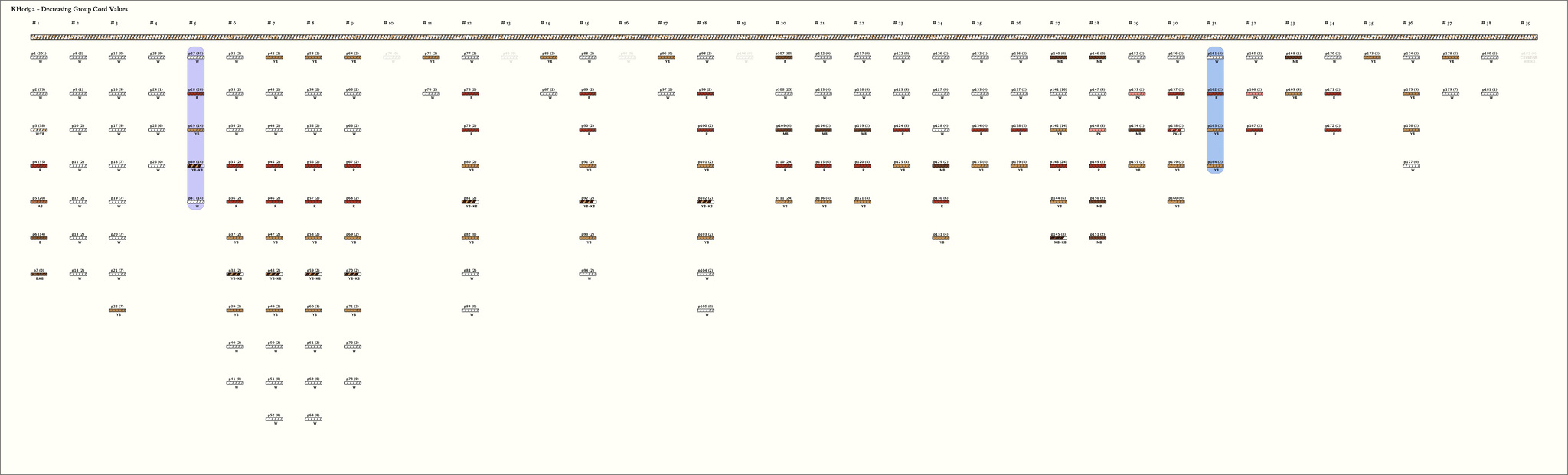Click the group header # 39
The height and width of the screenshot is (475, 1568).
[1526, 24]
